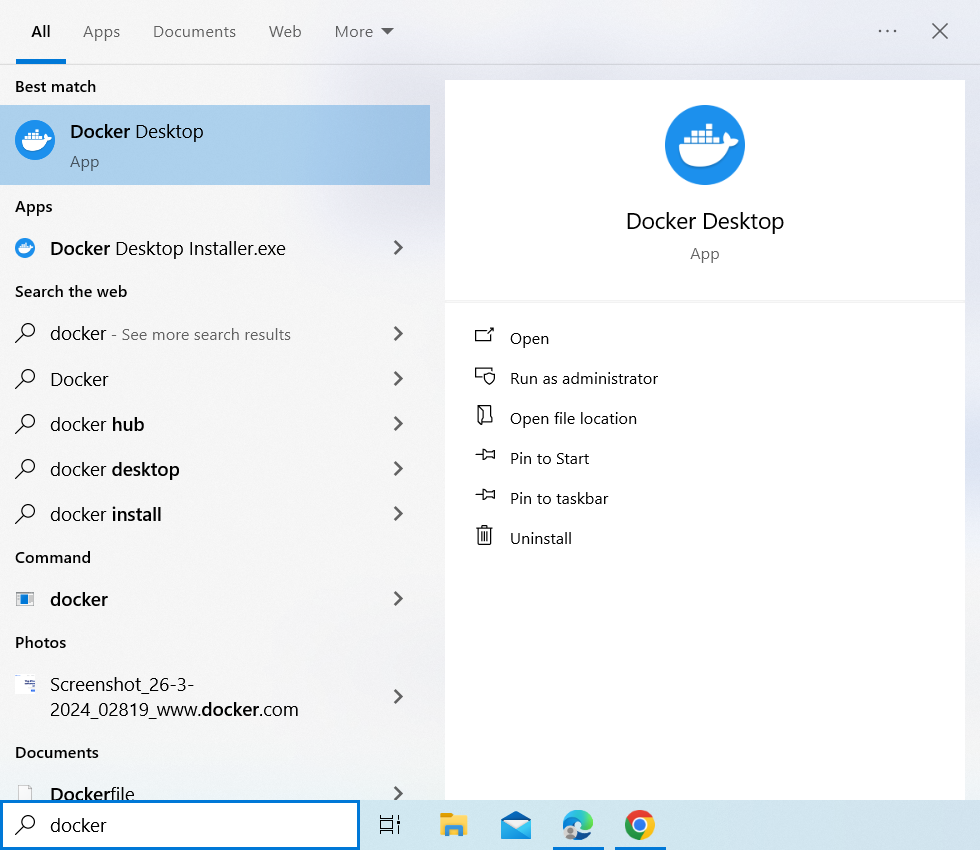Click the Pin to taskbar pin icon
Viewport: 980px width, 850px height.
pyautogui.click(x=485, y=495)
